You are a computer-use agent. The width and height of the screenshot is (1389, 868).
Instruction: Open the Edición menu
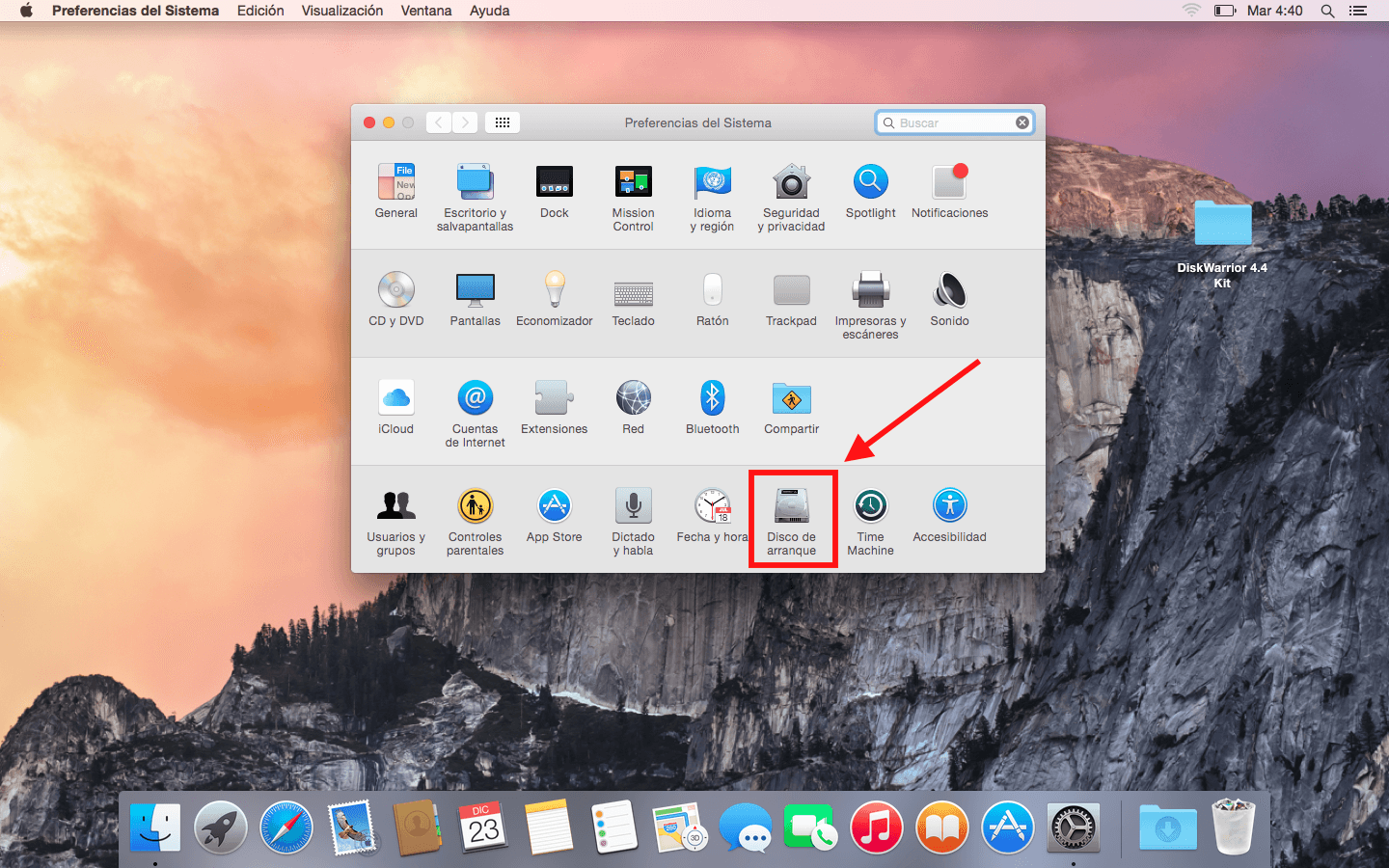tap(260, 11)
